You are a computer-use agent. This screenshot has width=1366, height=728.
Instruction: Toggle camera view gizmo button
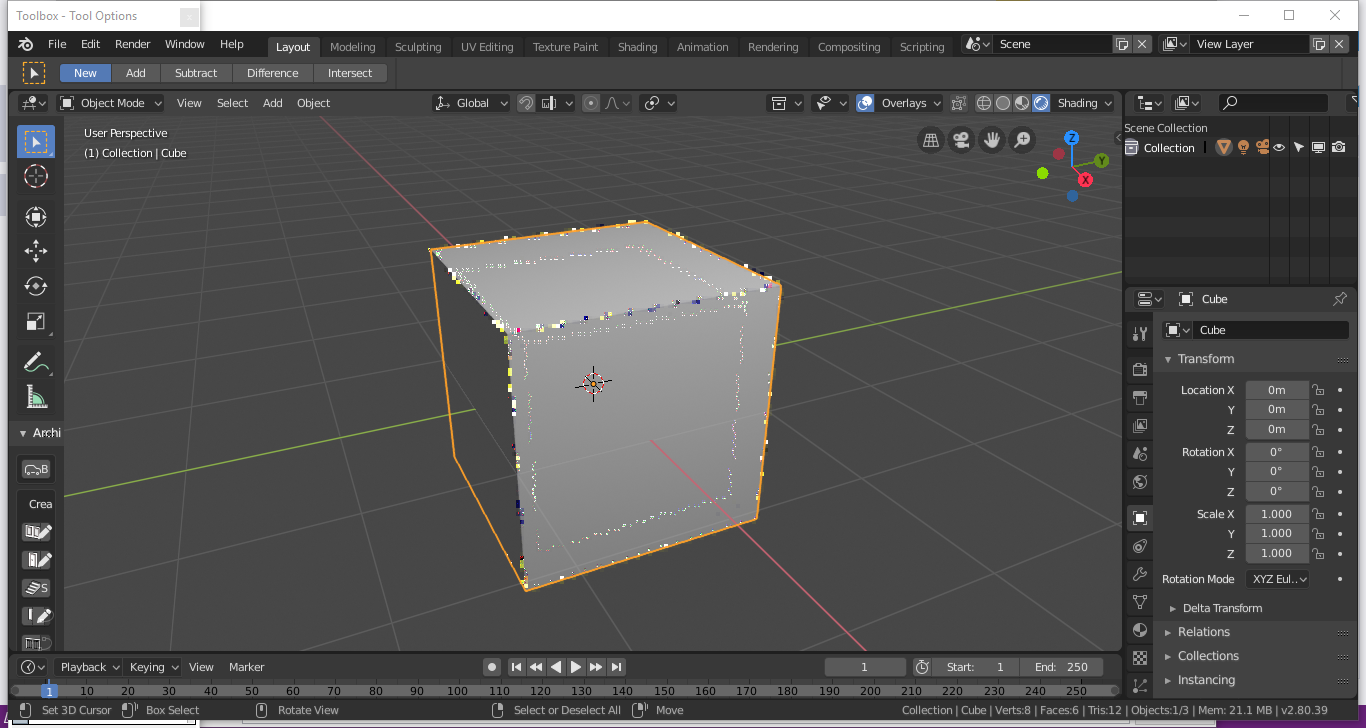[961, 140]
